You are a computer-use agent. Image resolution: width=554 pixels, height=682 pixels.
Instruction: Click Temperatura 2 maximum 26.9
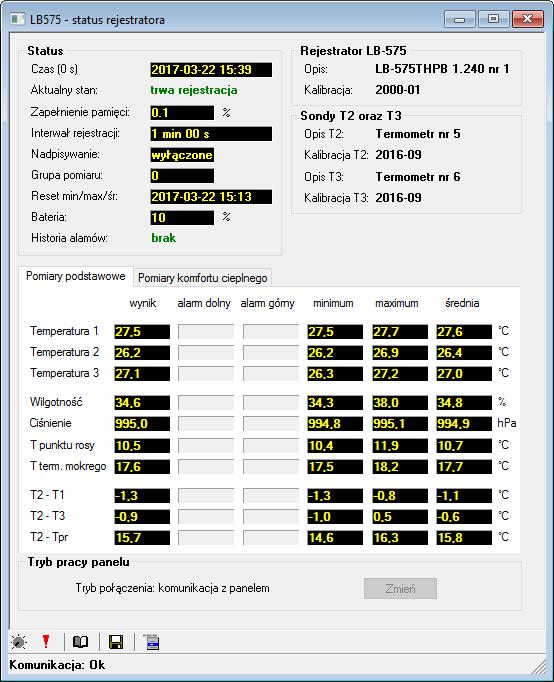click(400, 352)
